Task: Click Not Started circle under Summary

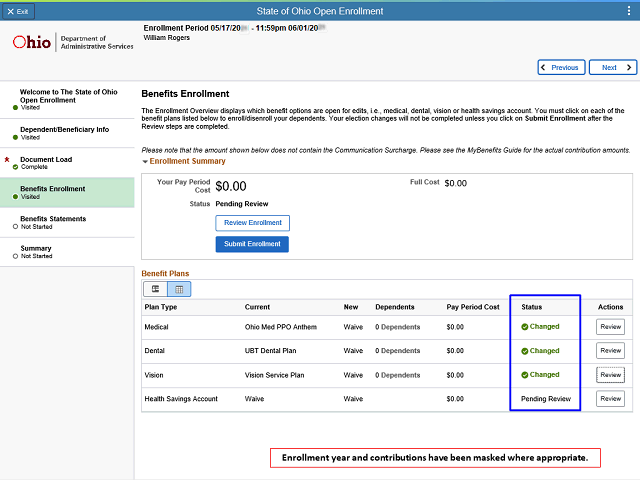Action: click(x=15, y=256)
